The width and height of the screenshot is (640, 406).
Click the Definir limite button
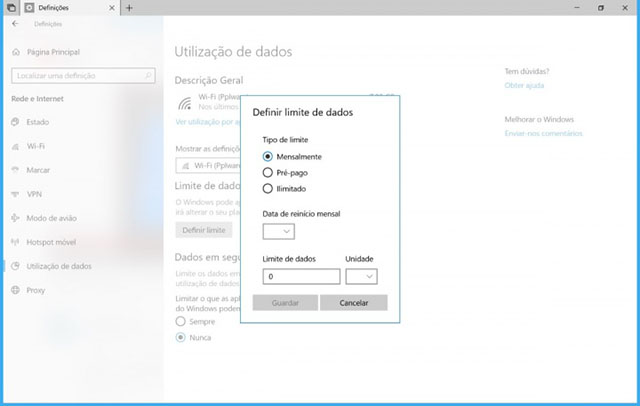click(x=204, y=230)
